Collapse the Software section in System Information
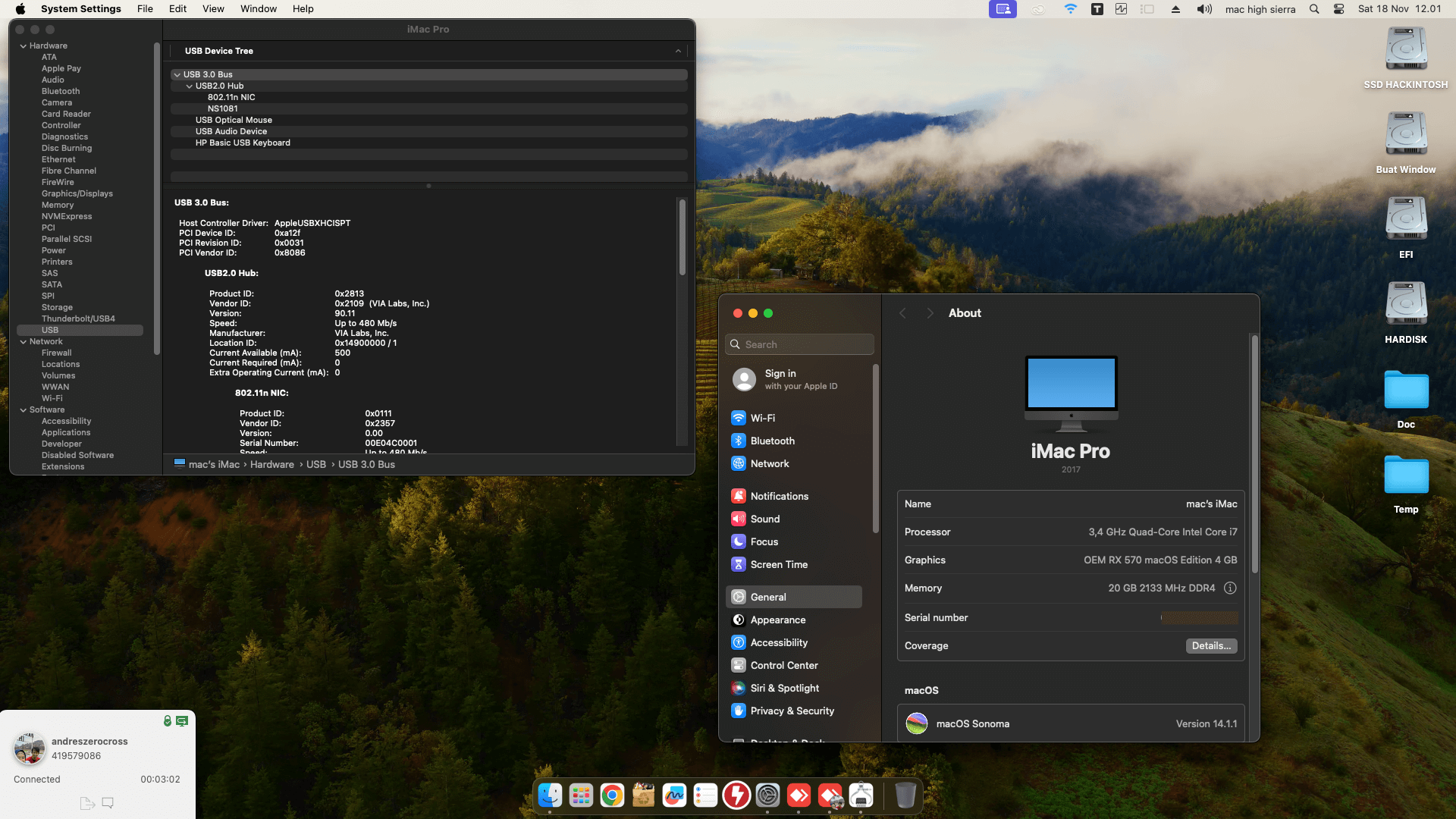This screenshot has height=819, width=1456. point(24,410)
